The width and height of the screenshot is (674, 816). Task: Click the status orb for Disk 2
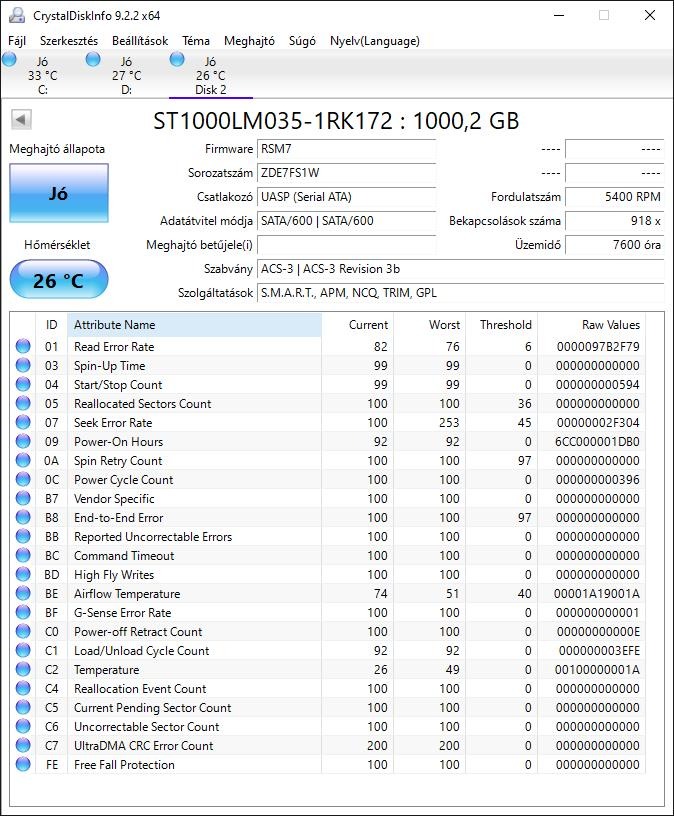(x=177, y=59)
